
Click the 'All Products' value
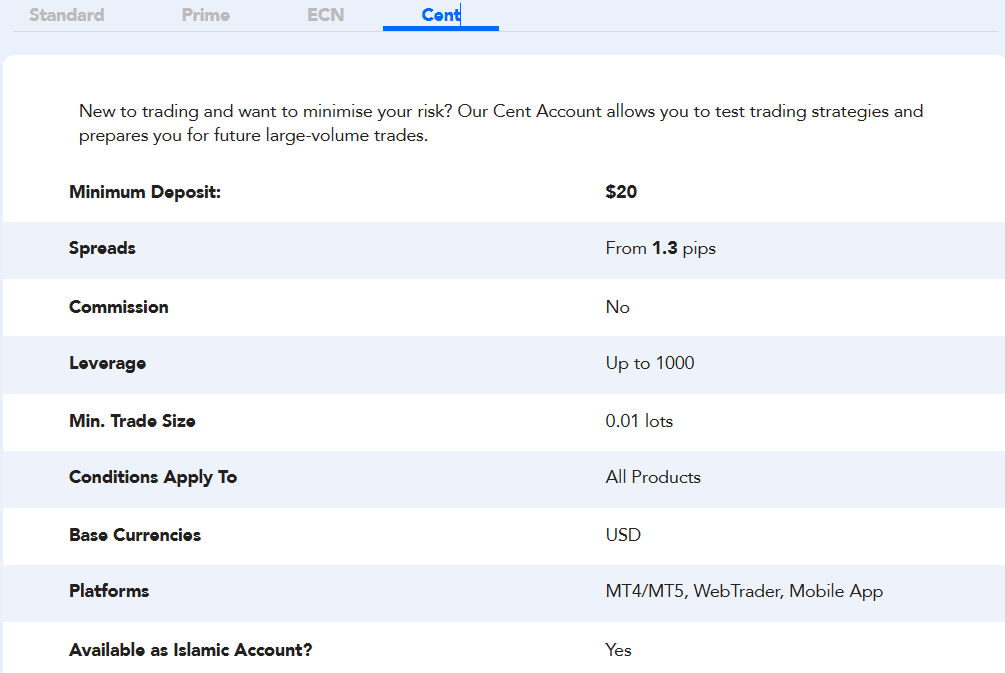point(653,477)
